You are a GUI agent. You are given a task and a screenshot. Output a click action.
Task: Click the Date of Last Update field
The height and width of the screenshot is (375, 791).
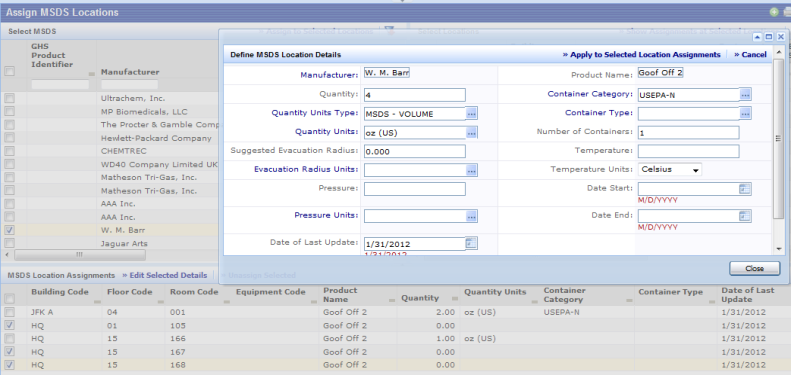(x=415, y=244)
